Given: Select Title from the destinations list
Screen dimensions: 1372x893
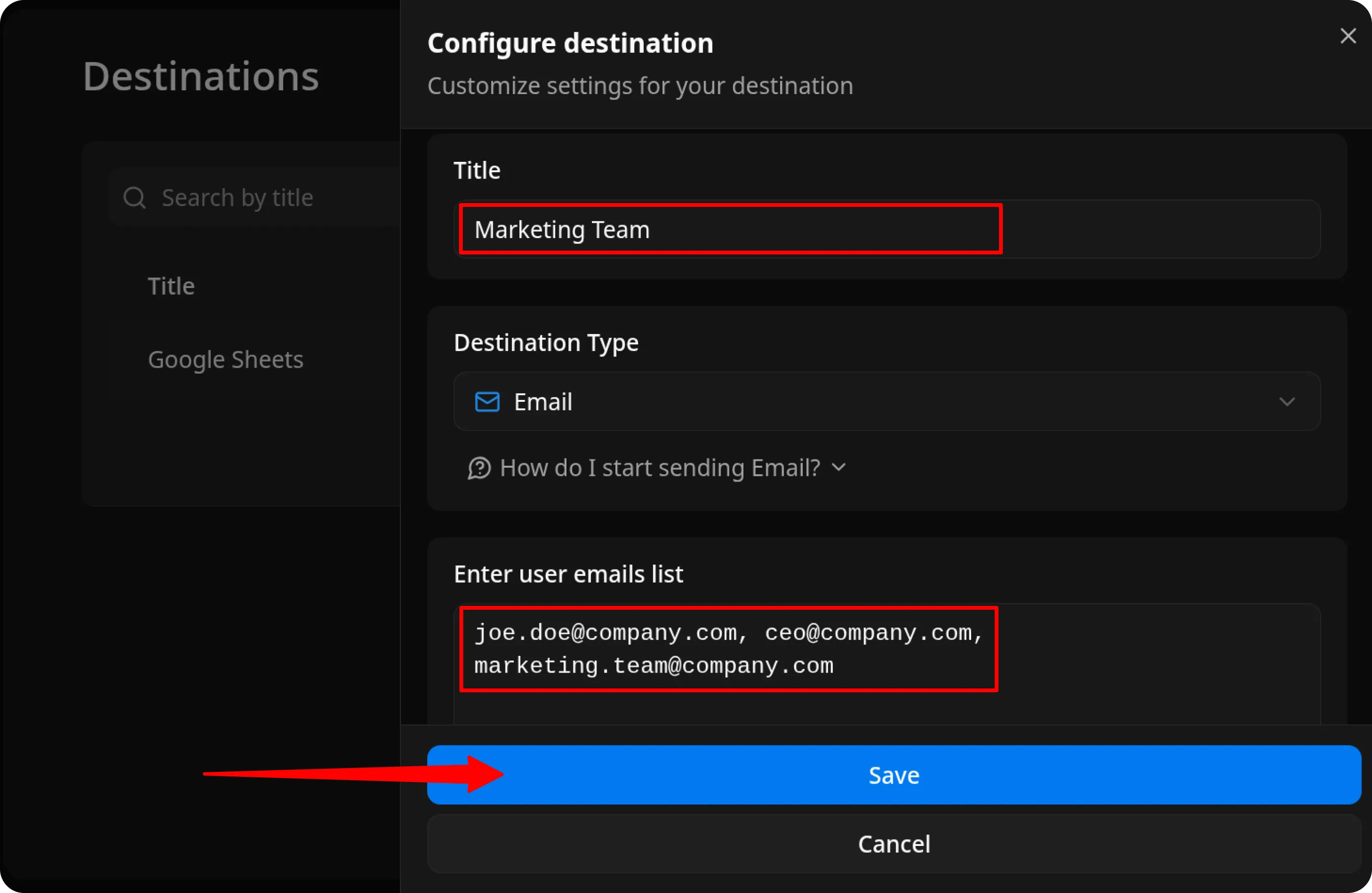Looking at the screenshot, I should [170, 285].
